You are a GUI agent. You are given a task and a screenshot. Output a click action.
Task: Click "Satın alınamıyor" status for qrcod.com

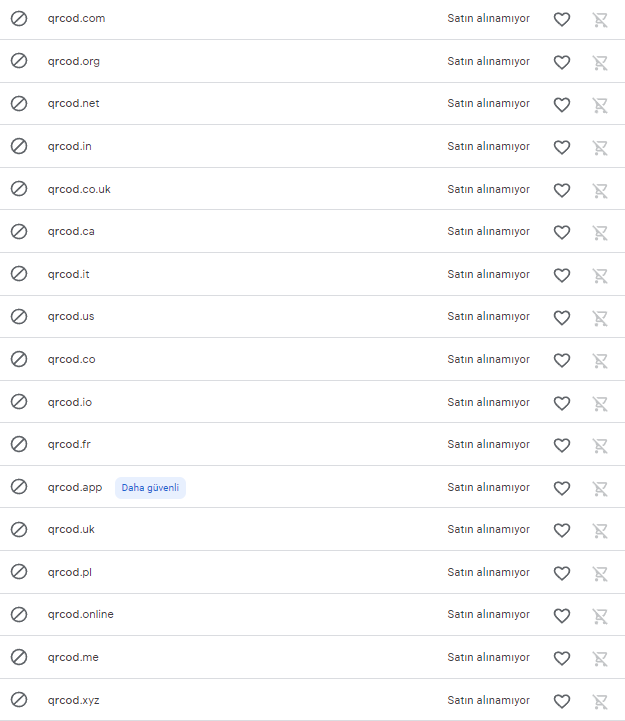pos(488,18)
